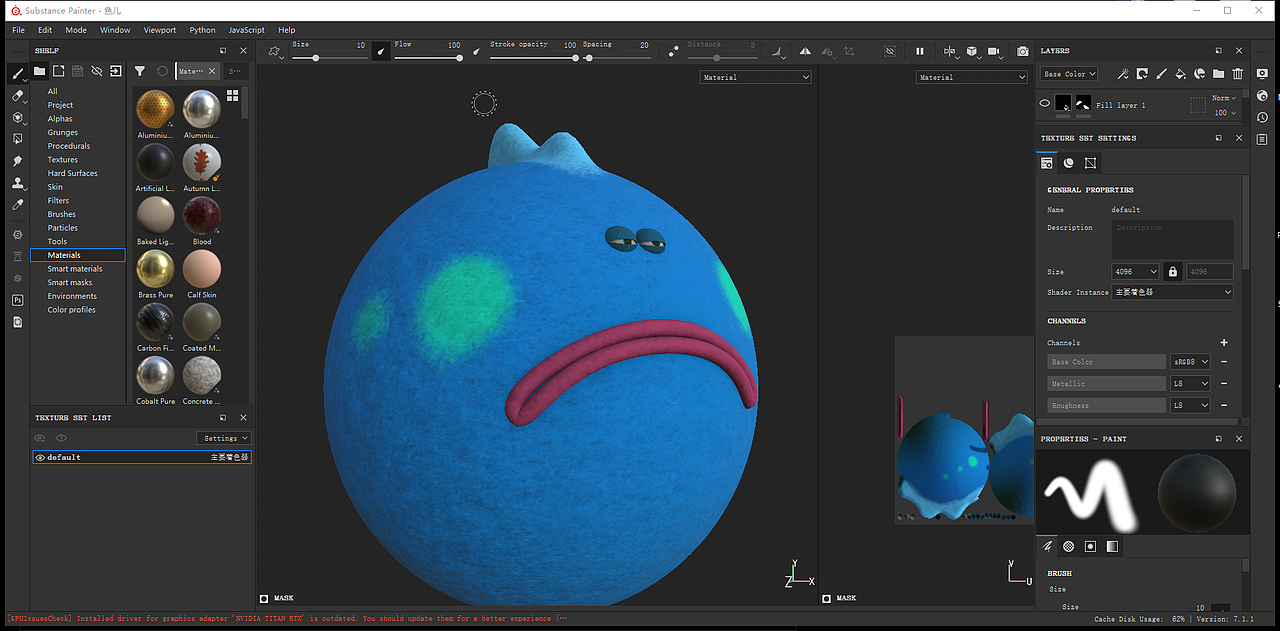Open the texture Size 4096 dropdown
The width and height of the screenshot is (1280, 631).
[x=1135, y=272]
